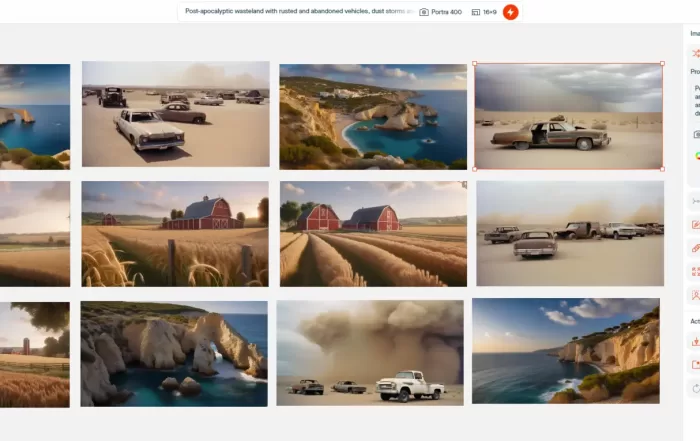The height and width of the screenshot is (441, 700).
Task: Click the orange lightning generate button
Action: pyautogui.click(x=510, y=12)
